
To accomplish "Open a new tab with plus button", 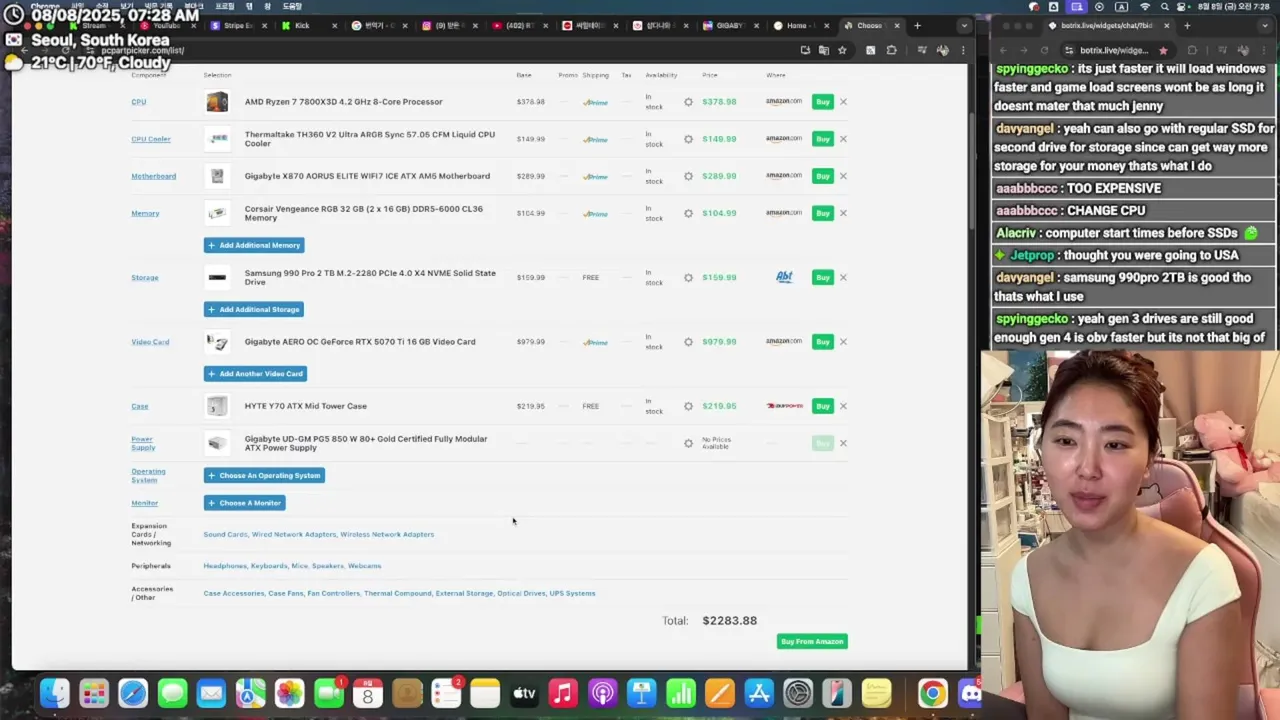I will 917,26.
